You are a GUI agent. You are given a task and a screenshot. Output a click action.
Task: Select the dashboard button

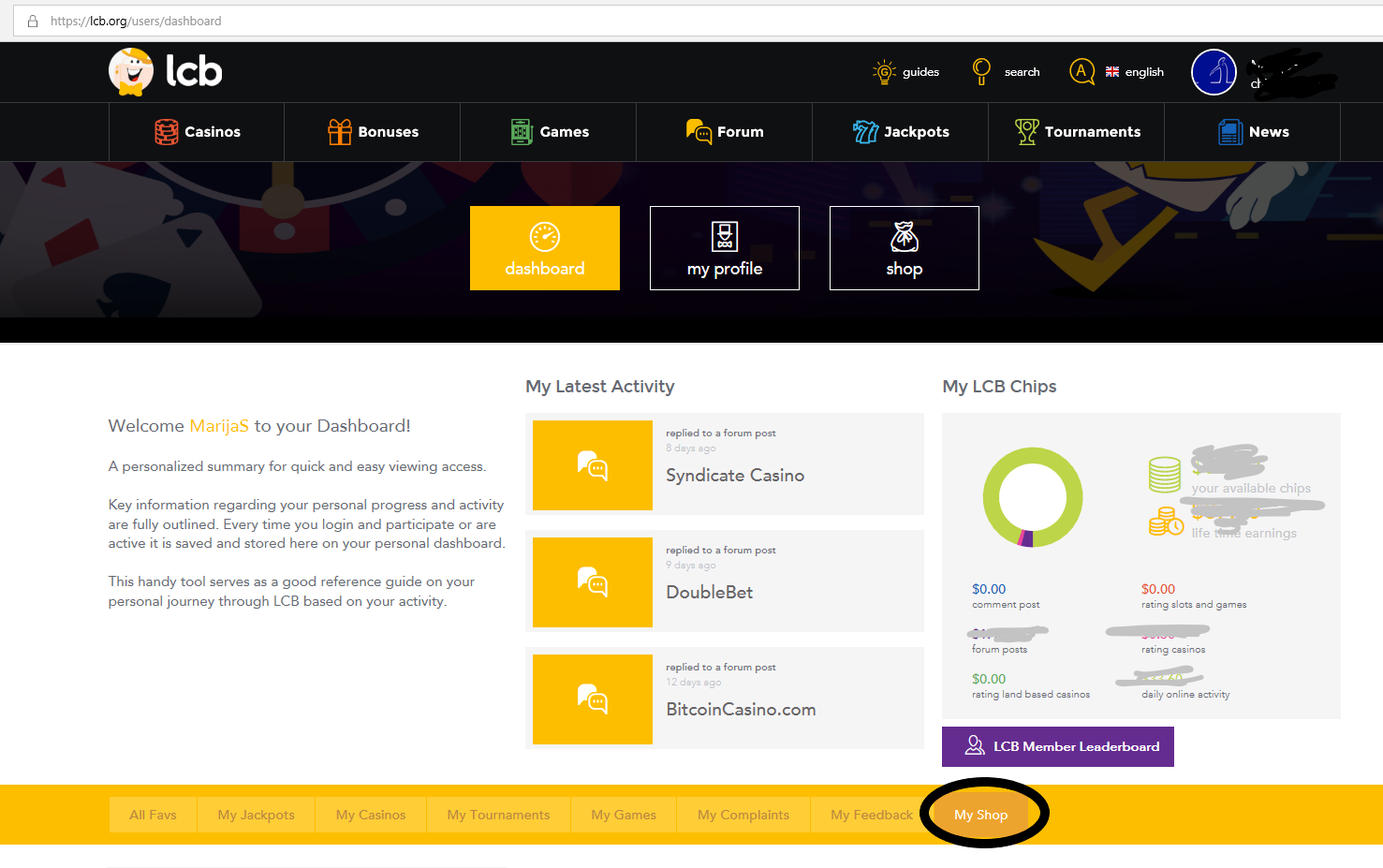(x=545, y=248)
